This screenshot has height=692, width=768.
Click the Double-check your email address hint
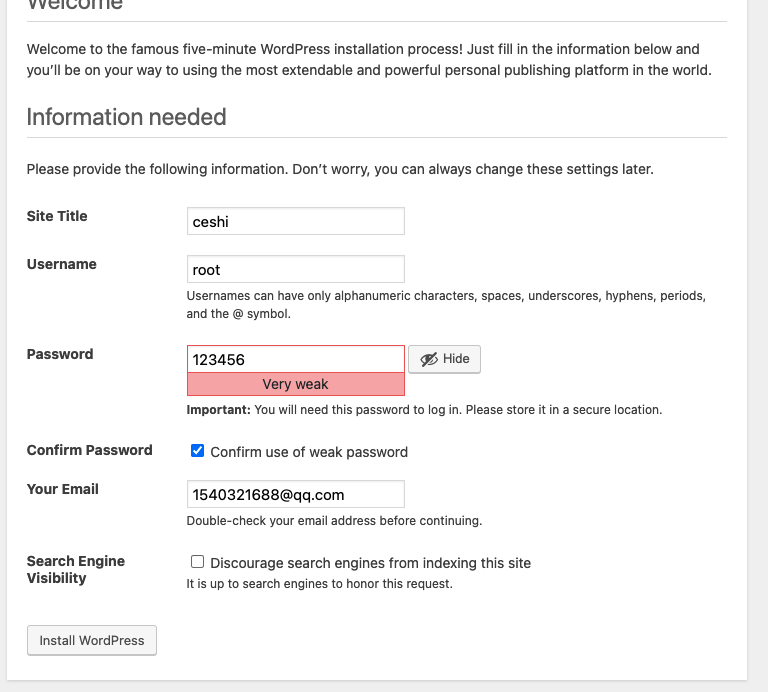(x=334, y=521)
